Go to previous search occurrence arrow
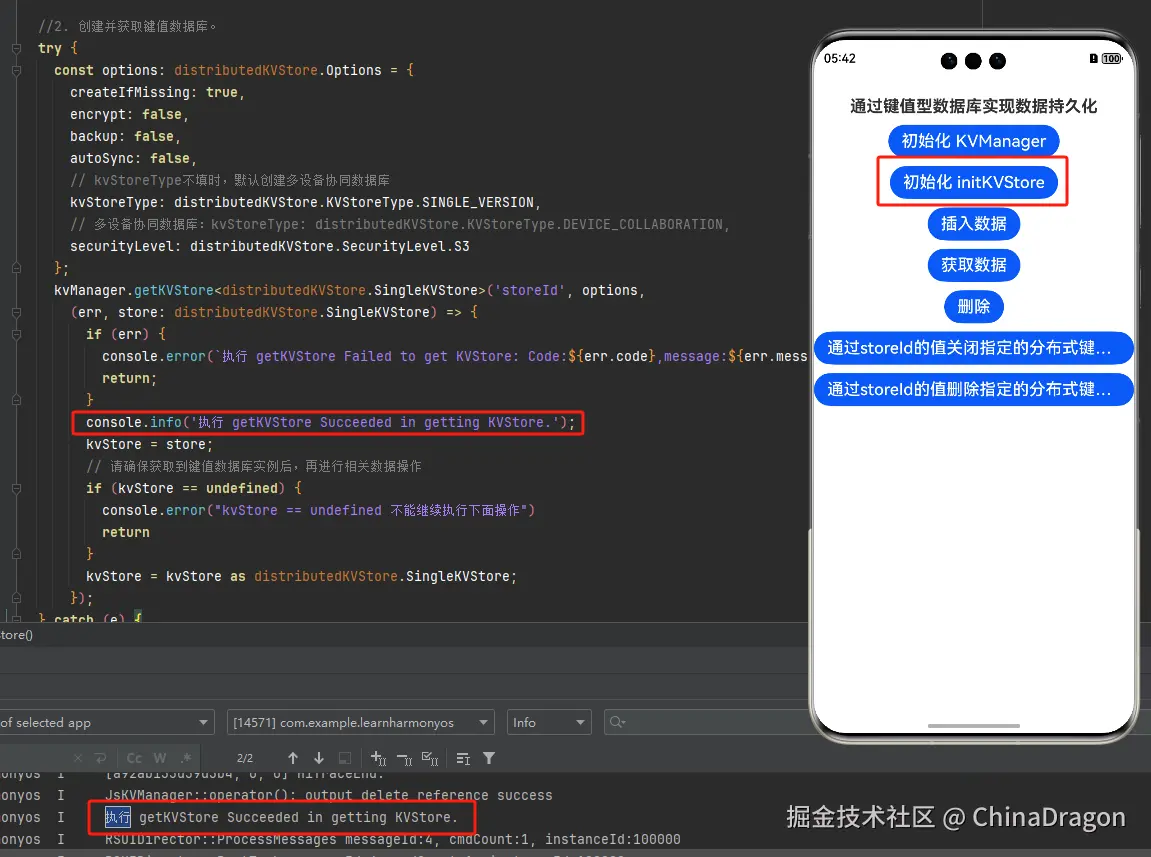The image size is (1151, 857). pos(293,758)
